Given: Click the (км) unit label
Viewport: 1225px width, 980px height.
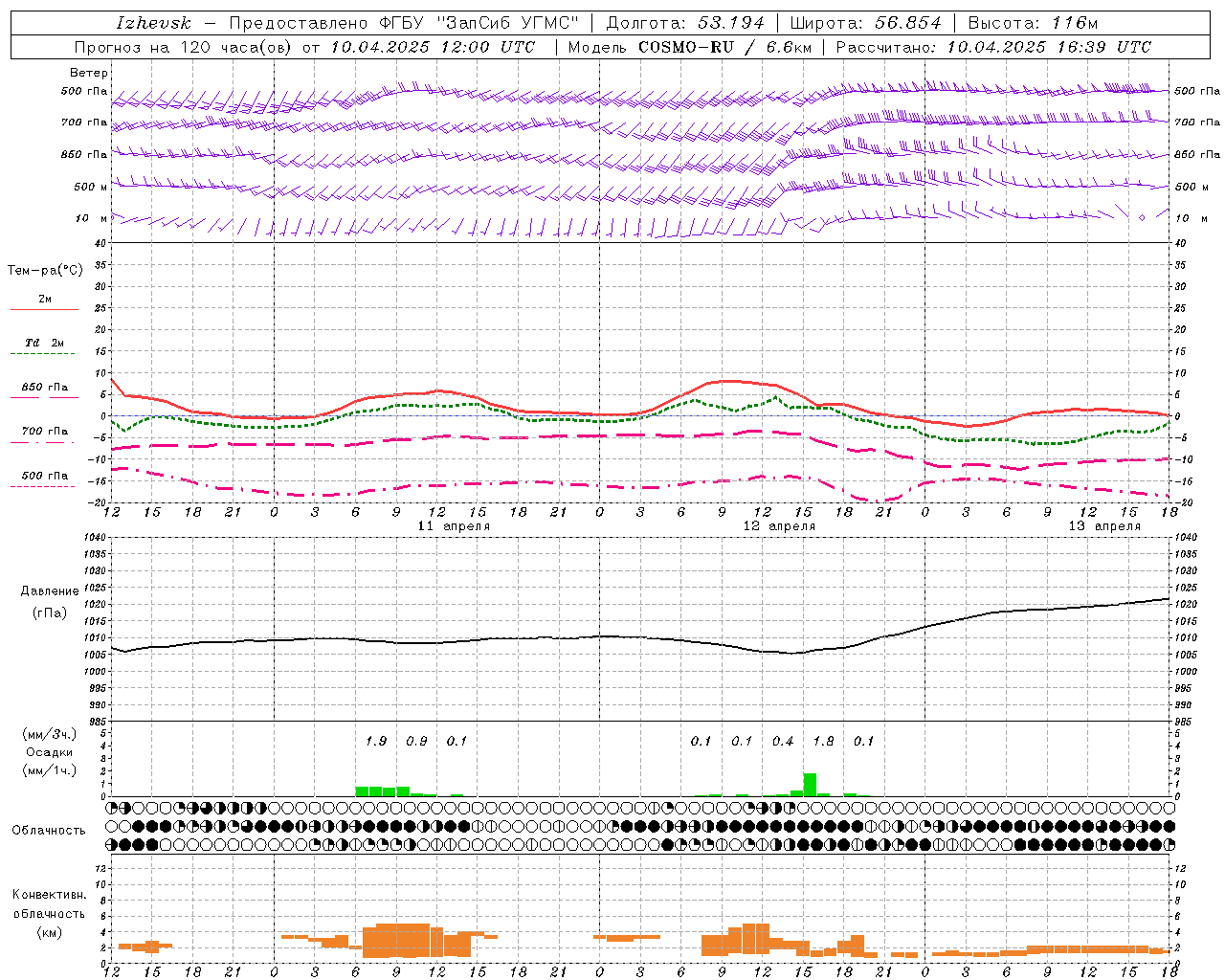Looking at the screenshot, I should 49,932.
